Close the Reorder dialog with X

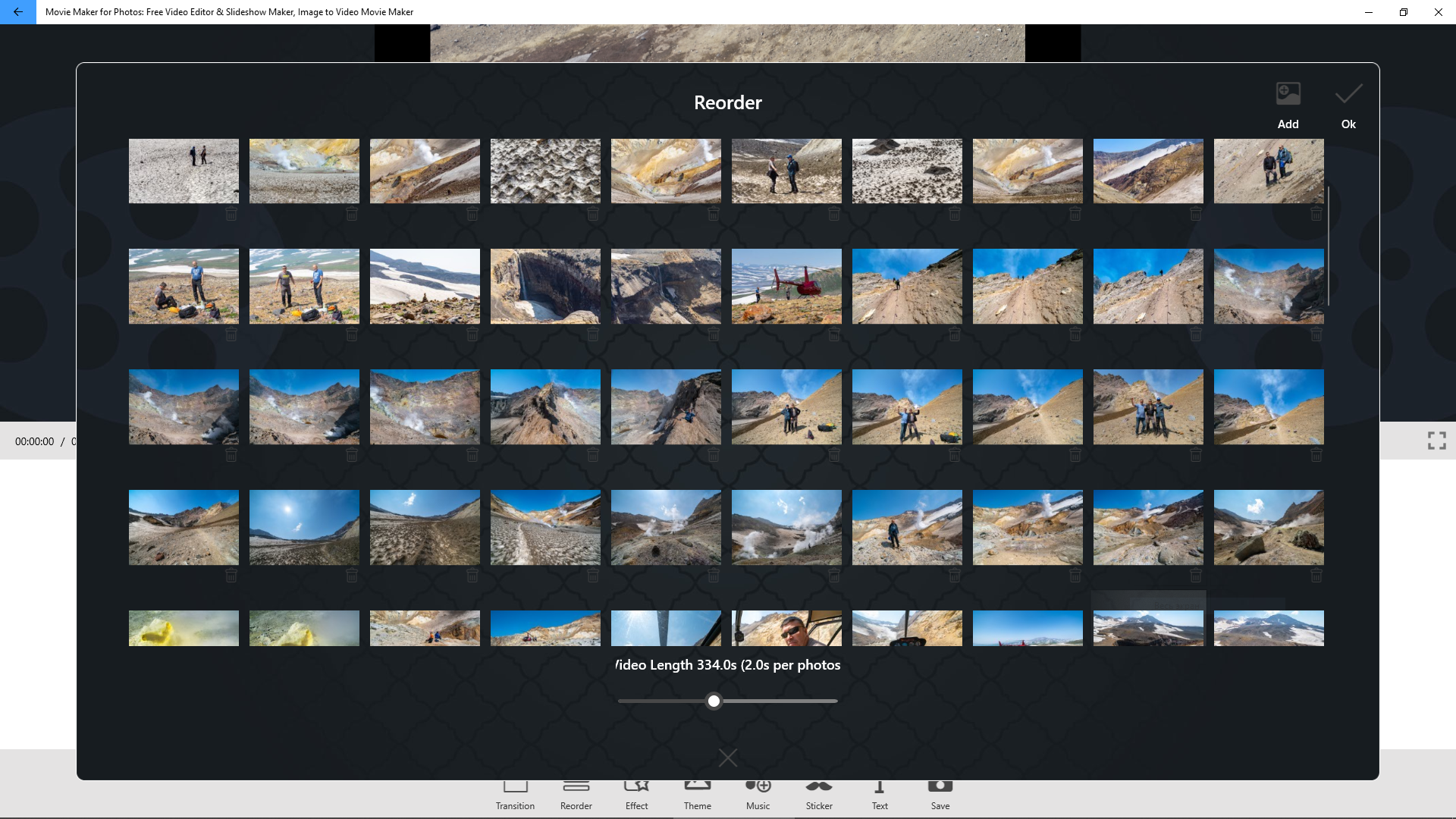click(x=727, y=758)
